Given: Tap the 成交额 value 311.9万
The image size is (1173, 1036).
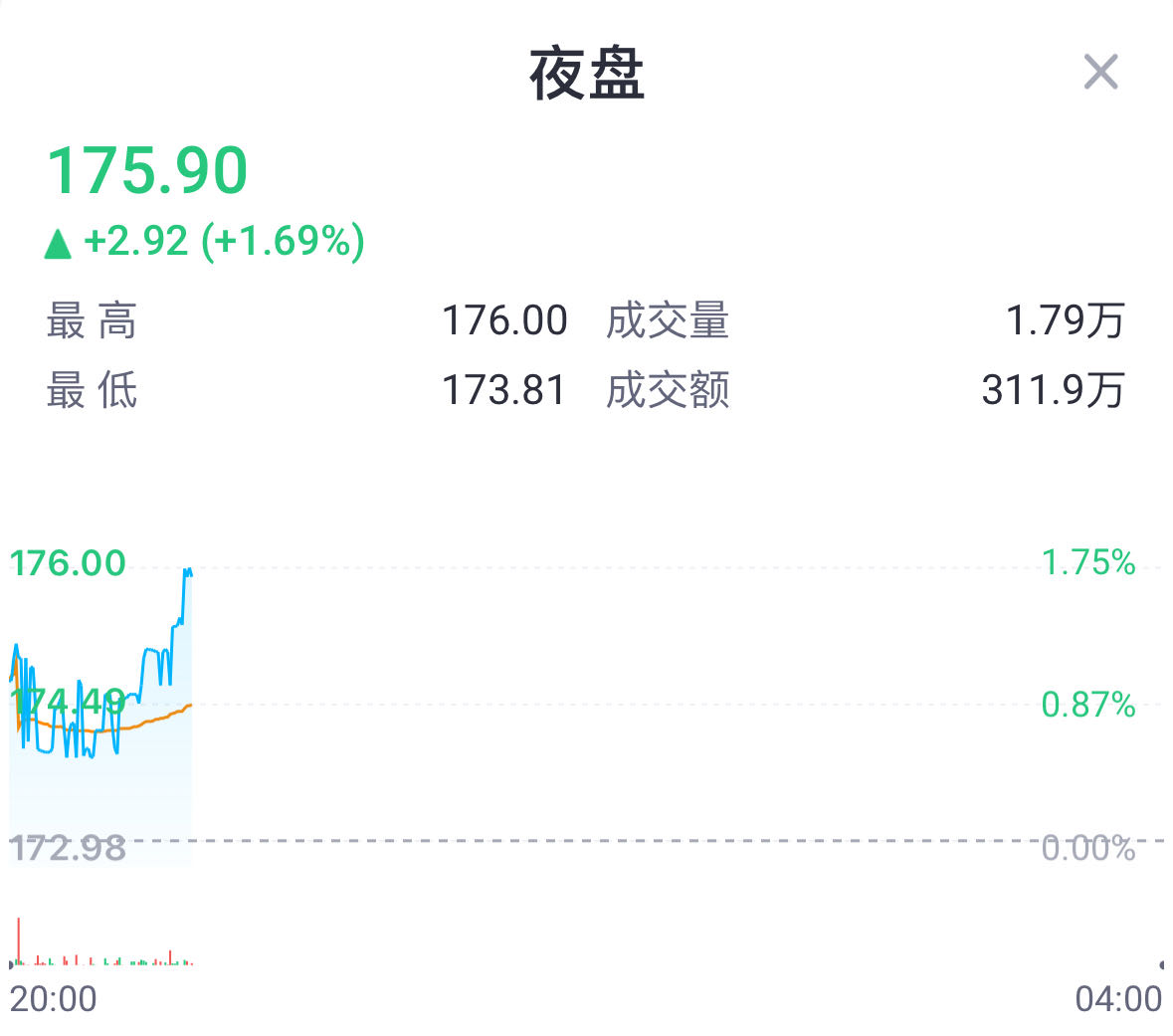Looking at the screenshot, I should click(1053, 390).
